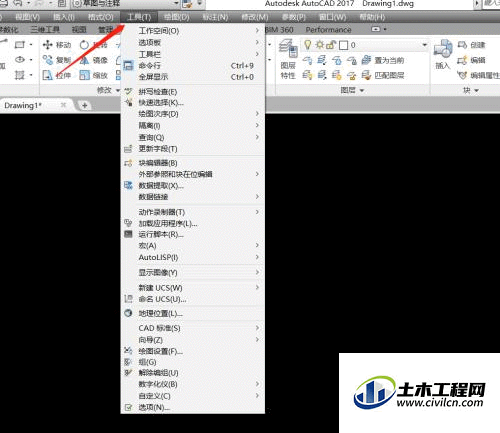
Task: Select the Scale (缩放) tool icon
Action: click(85, 75)
